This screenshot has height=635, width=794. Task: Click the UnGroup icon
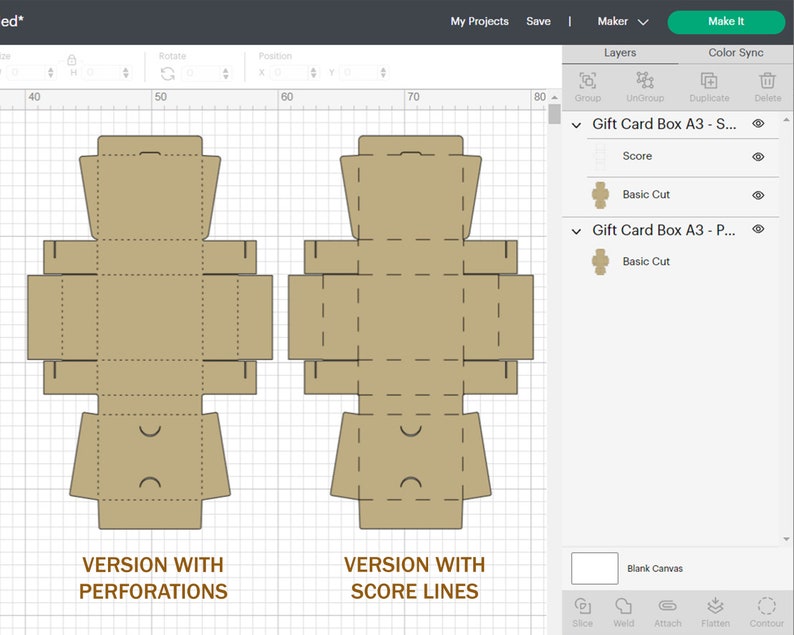[645, 81]
